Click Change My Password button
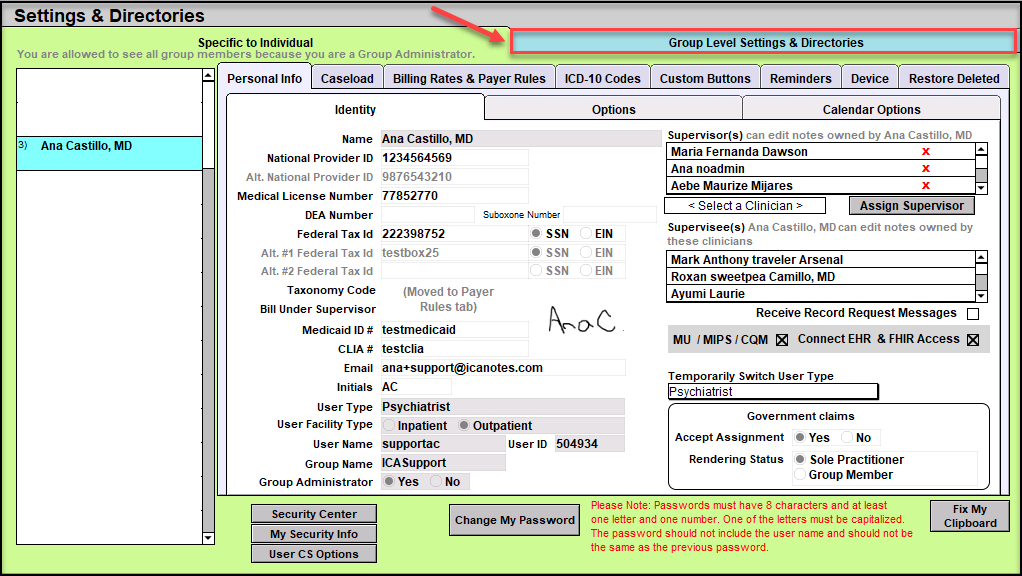 pyautogui.click(x=515, y=520)
